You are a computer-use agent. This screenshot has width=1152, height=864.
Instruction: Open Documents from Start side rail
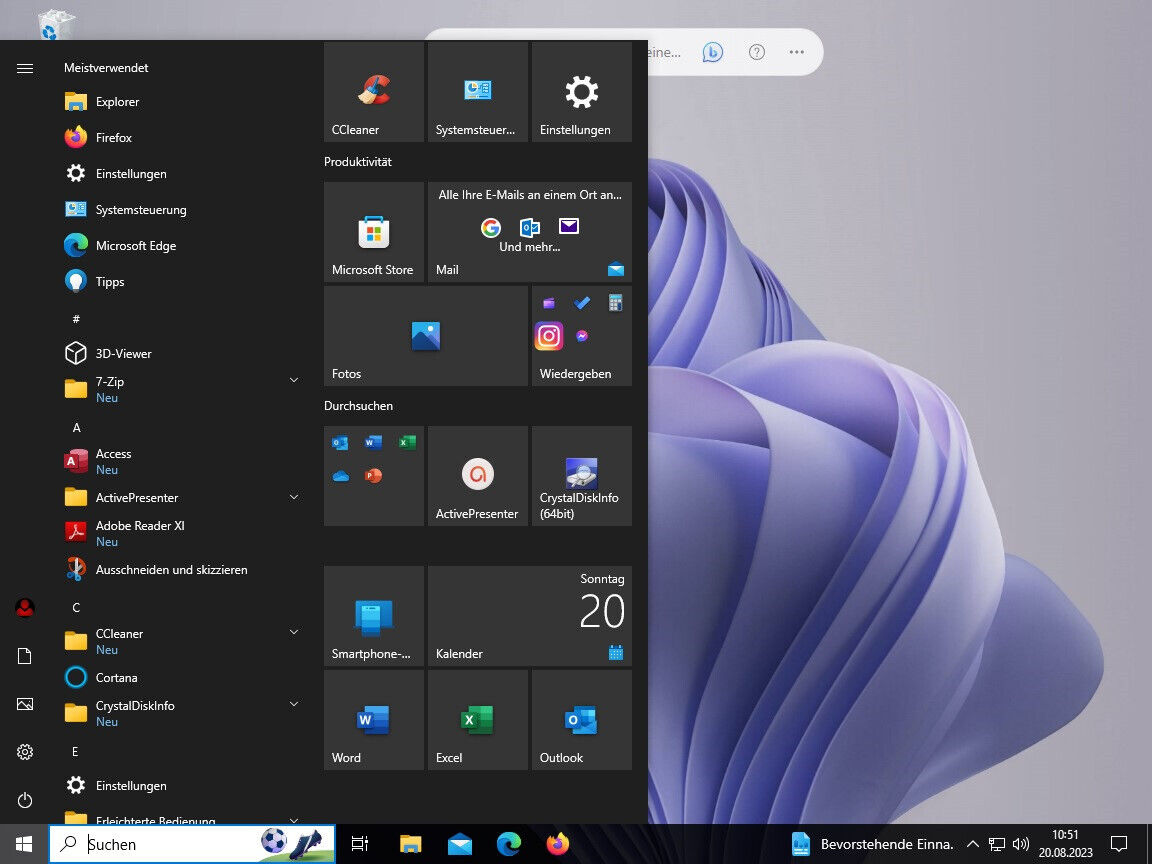[25, 656]
